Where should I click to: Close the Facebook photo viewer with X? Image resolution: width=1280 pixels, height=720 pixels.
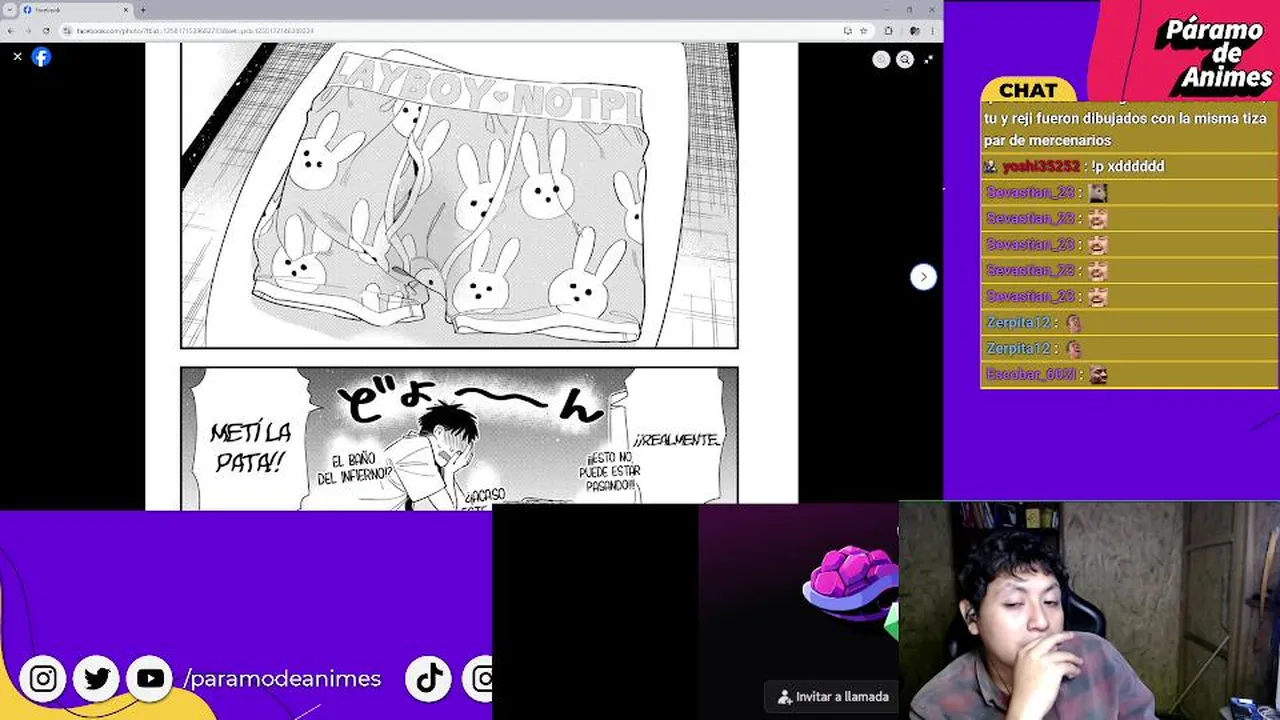[17, 57]
